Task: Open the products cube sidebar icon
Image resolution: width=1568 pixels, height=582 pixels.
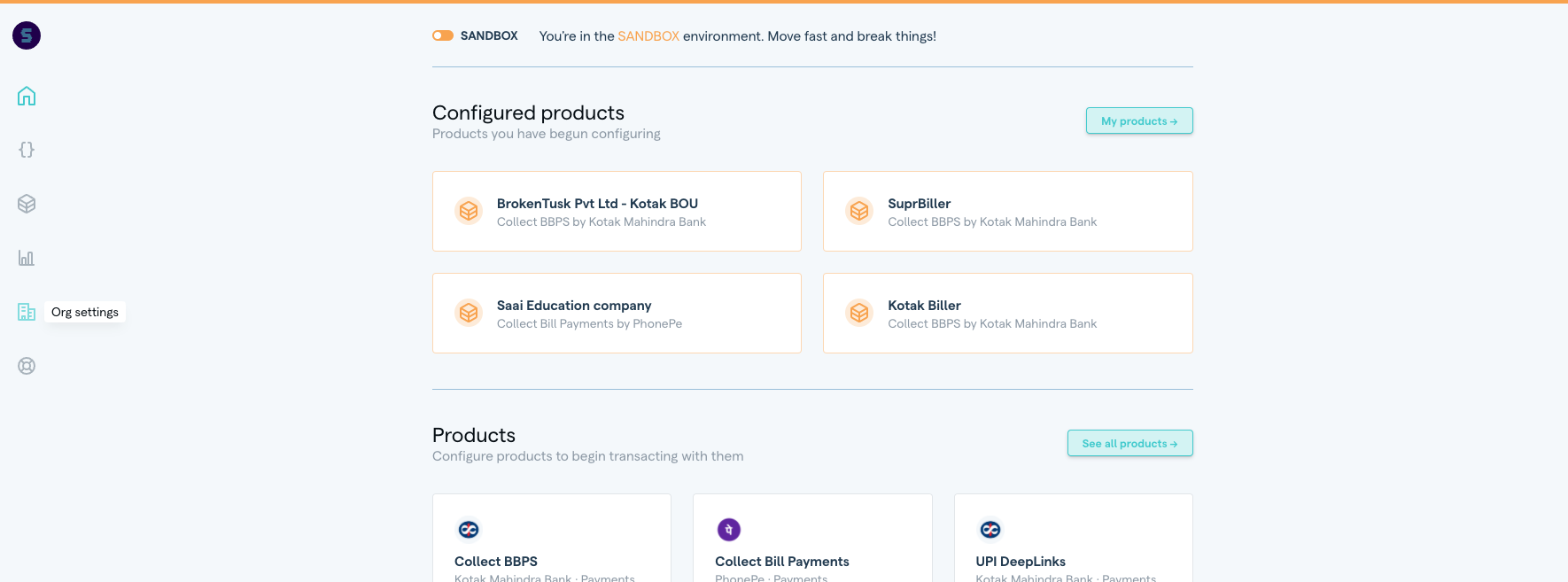Action: coord(27,204)
